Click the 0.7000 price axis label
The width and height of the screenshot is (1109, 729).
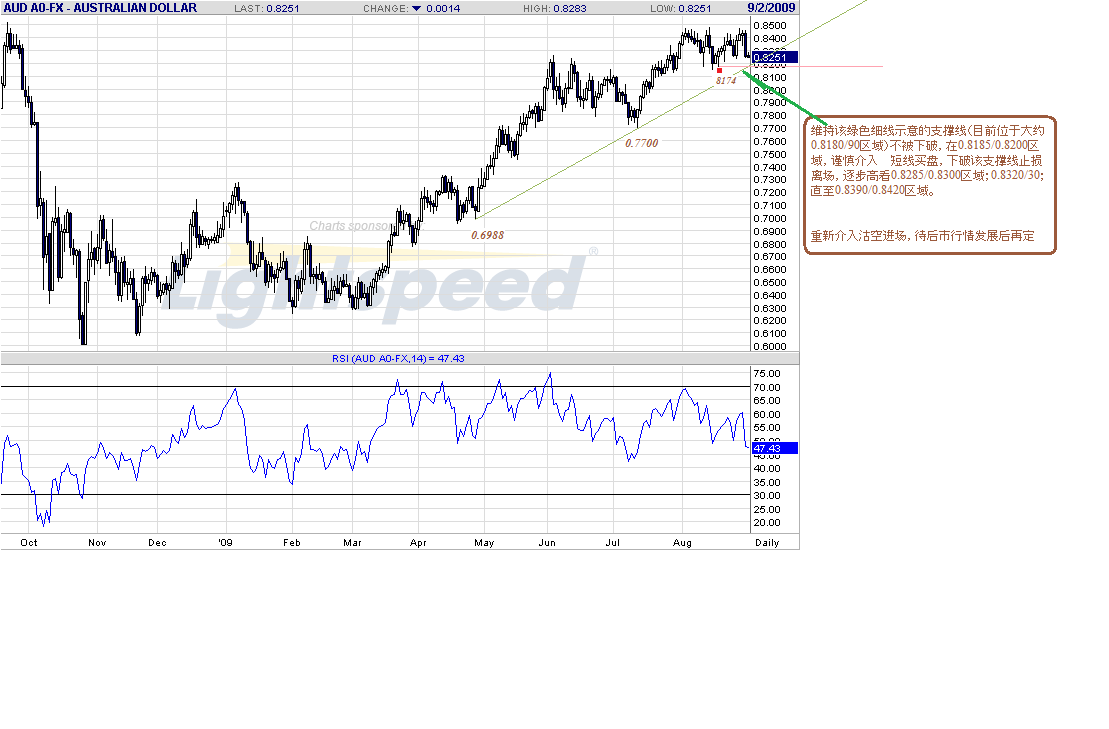[770, 218]
